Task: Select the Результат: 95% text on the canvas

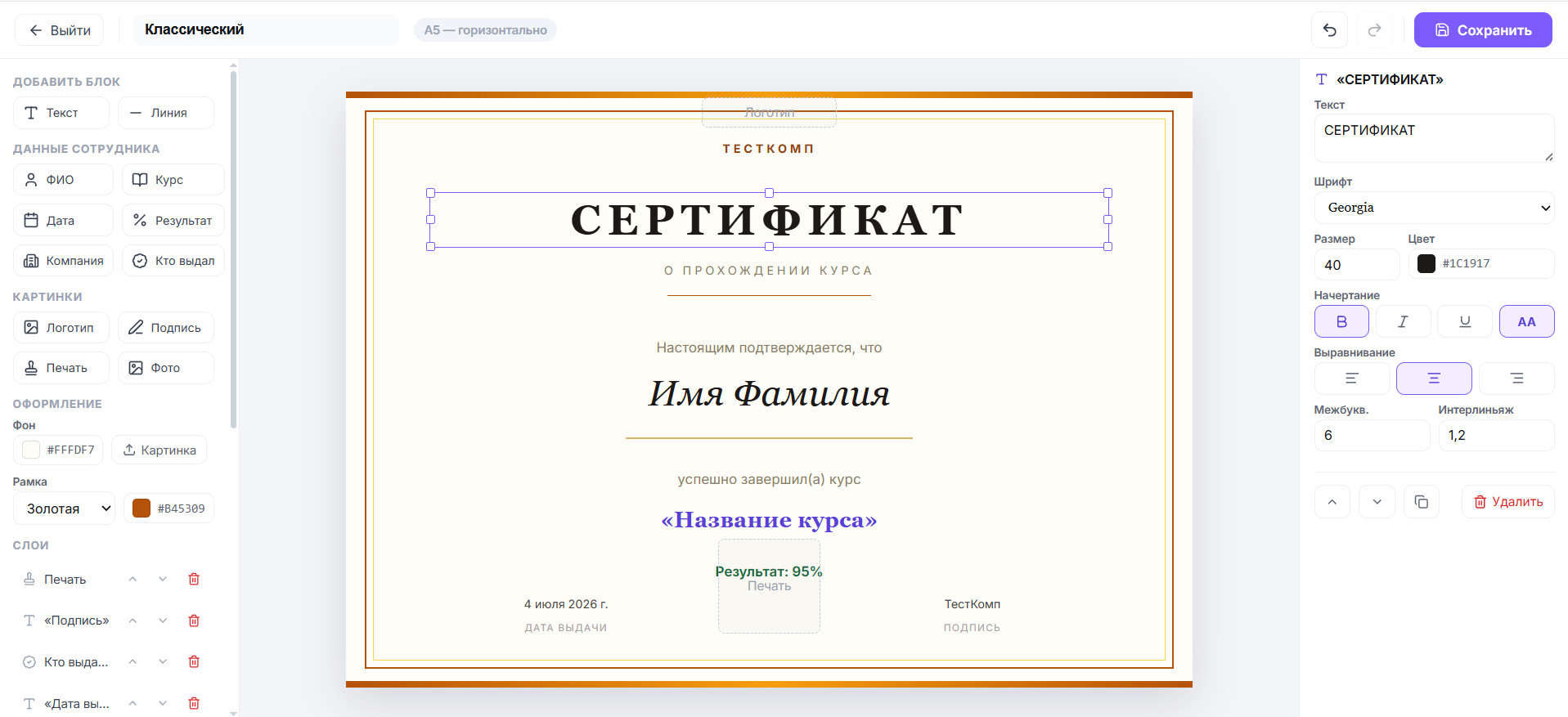Action: tap(769, 571)
